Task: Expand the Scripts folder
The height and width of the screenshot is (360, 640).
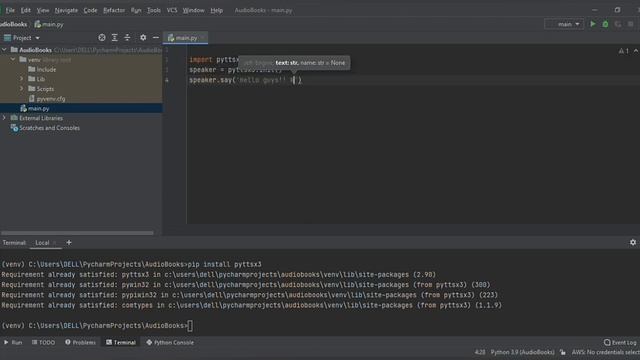Action: (22, 89)
